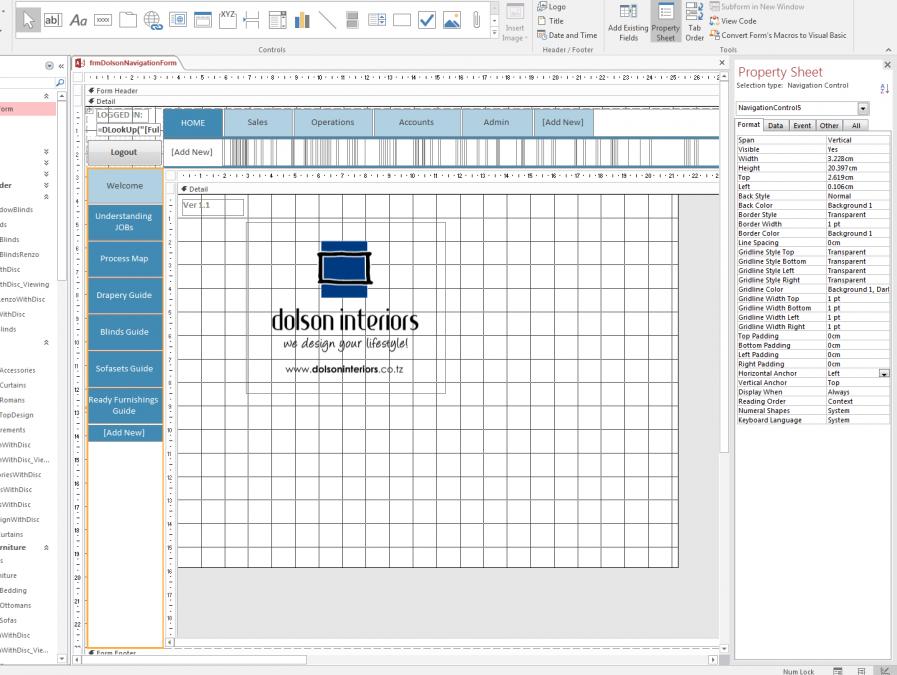Image resolution: width=897 pixels, height=675 pixels.
Task: Select the Form Header section bar
Action: pos(403,90)
